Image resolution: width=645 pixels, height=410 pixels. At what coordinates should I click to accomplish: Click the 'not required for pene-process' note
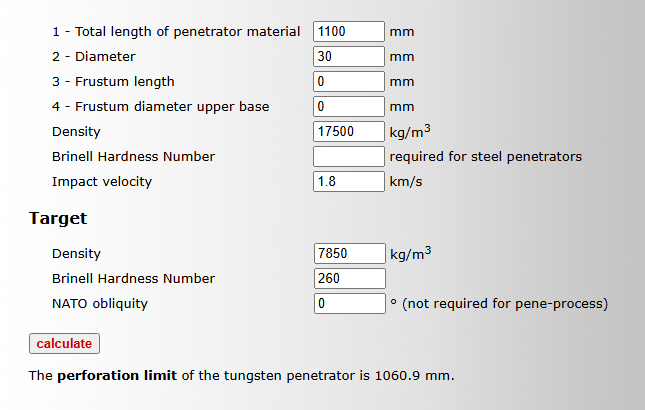[x=505, y=304]
